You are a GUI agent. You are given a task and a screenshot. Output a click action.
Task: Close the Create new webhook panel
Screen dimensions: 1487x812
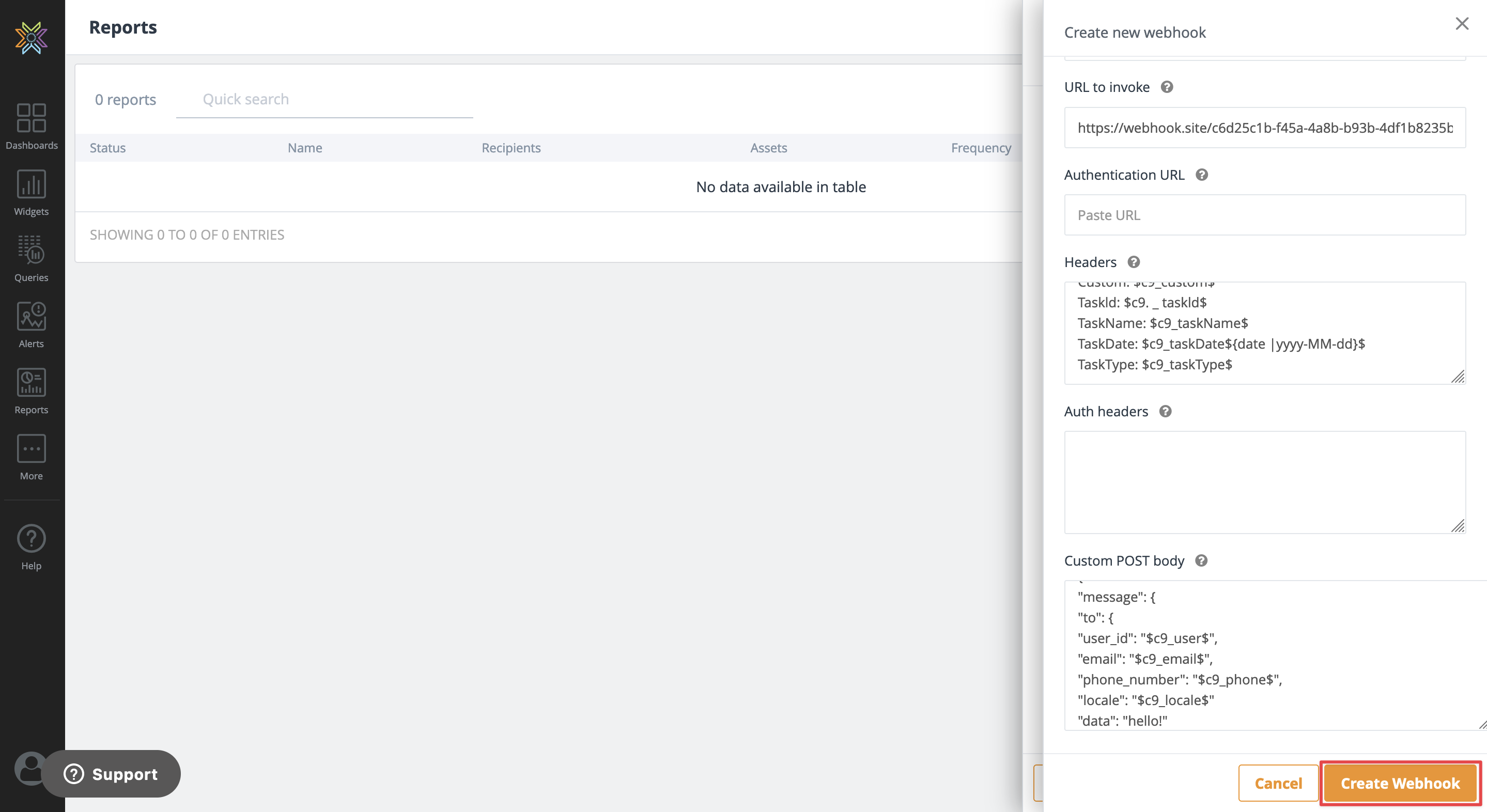tap(1462, 24)
